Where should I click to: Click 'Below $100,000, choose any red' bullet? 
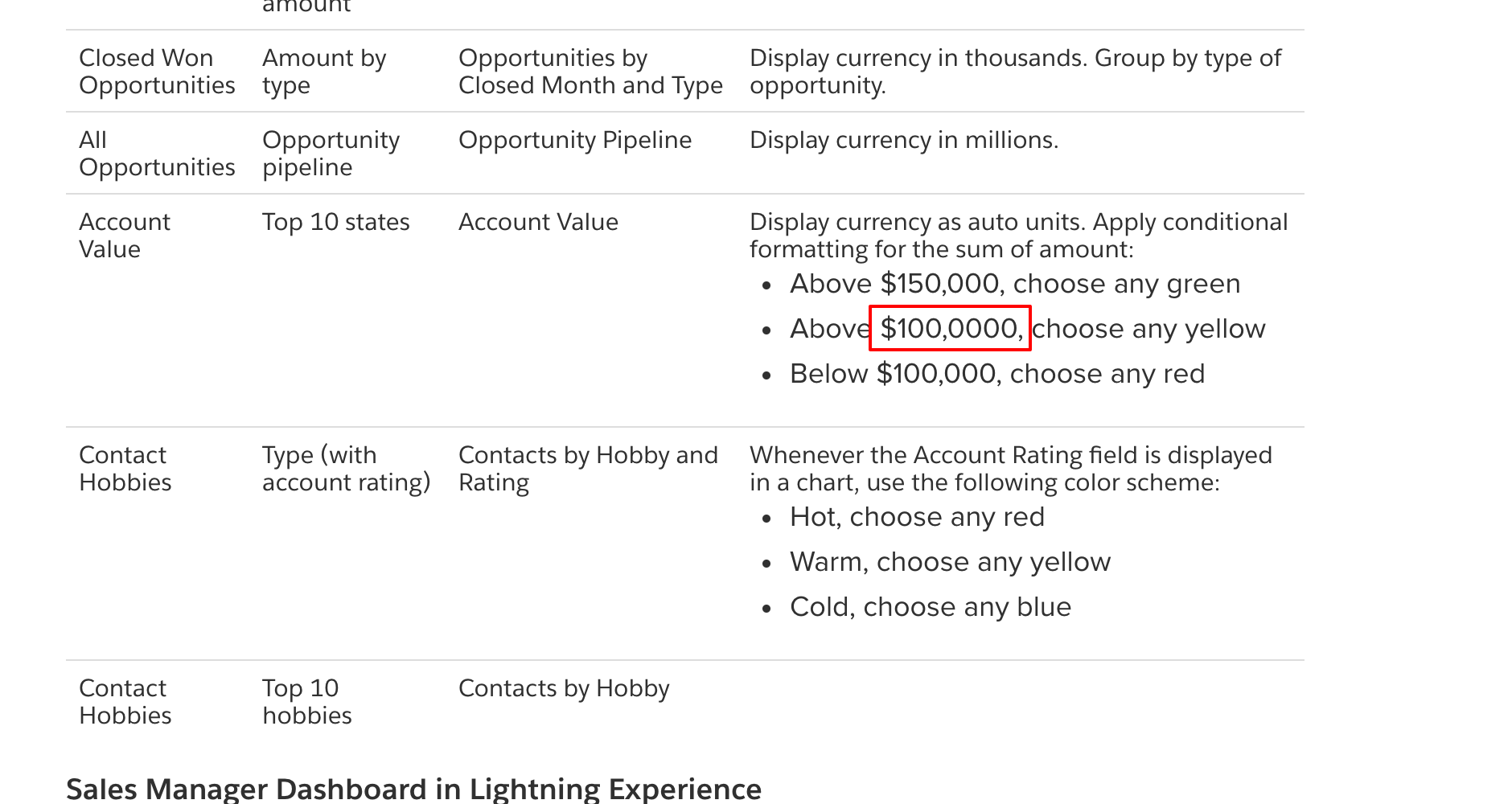pos(996,374)
